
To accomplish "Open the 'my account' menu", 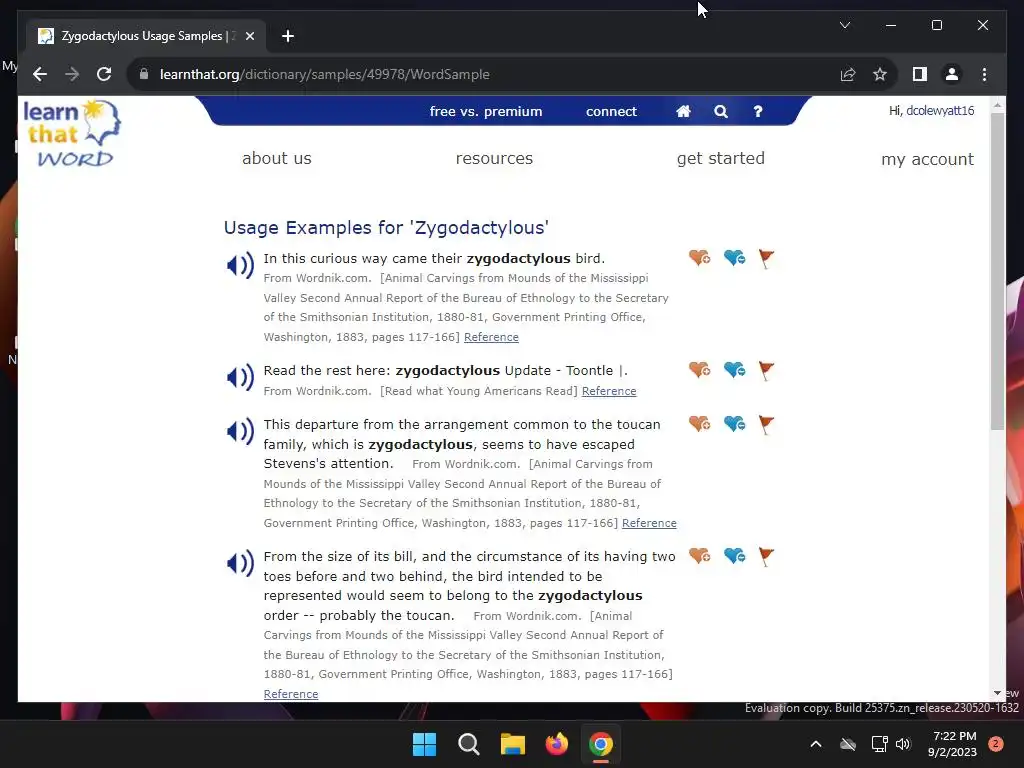I will tap(927, 159).
